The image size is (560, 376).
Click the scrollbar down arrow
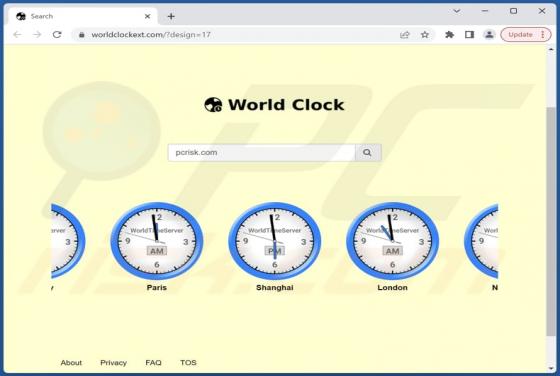tap(550, 369)
